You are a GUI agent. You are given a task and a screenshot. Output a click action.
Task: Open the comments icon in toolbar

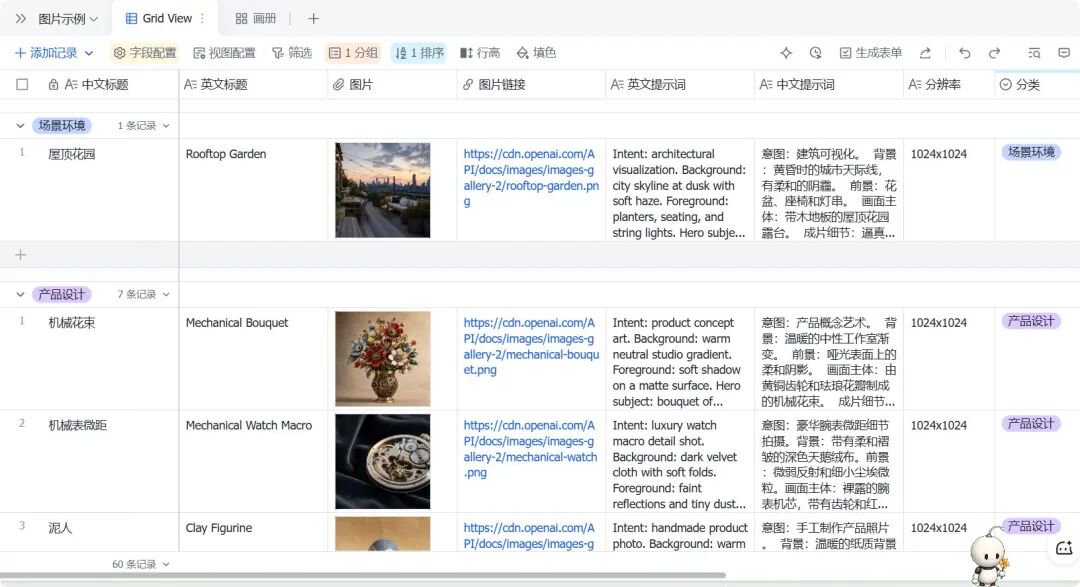[1064, 53]
